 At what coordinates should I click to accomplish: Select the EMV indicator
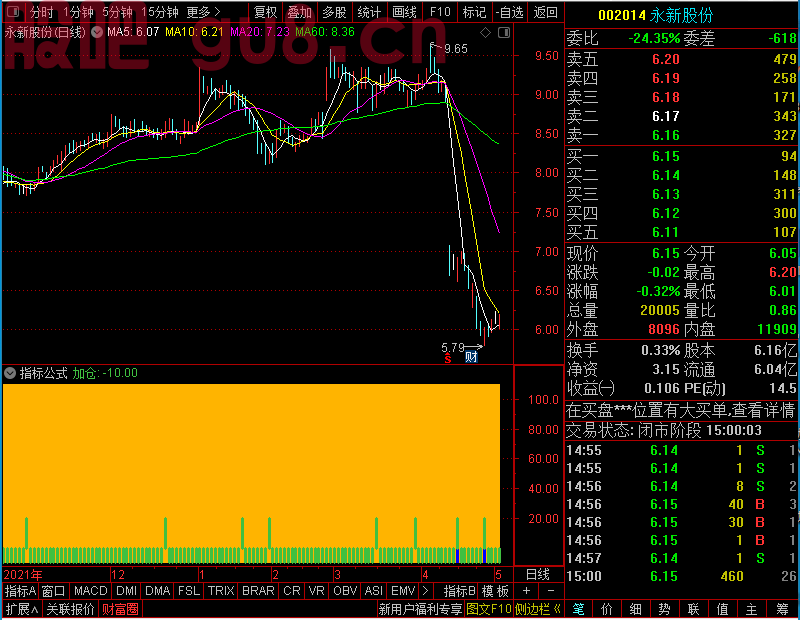403,591
